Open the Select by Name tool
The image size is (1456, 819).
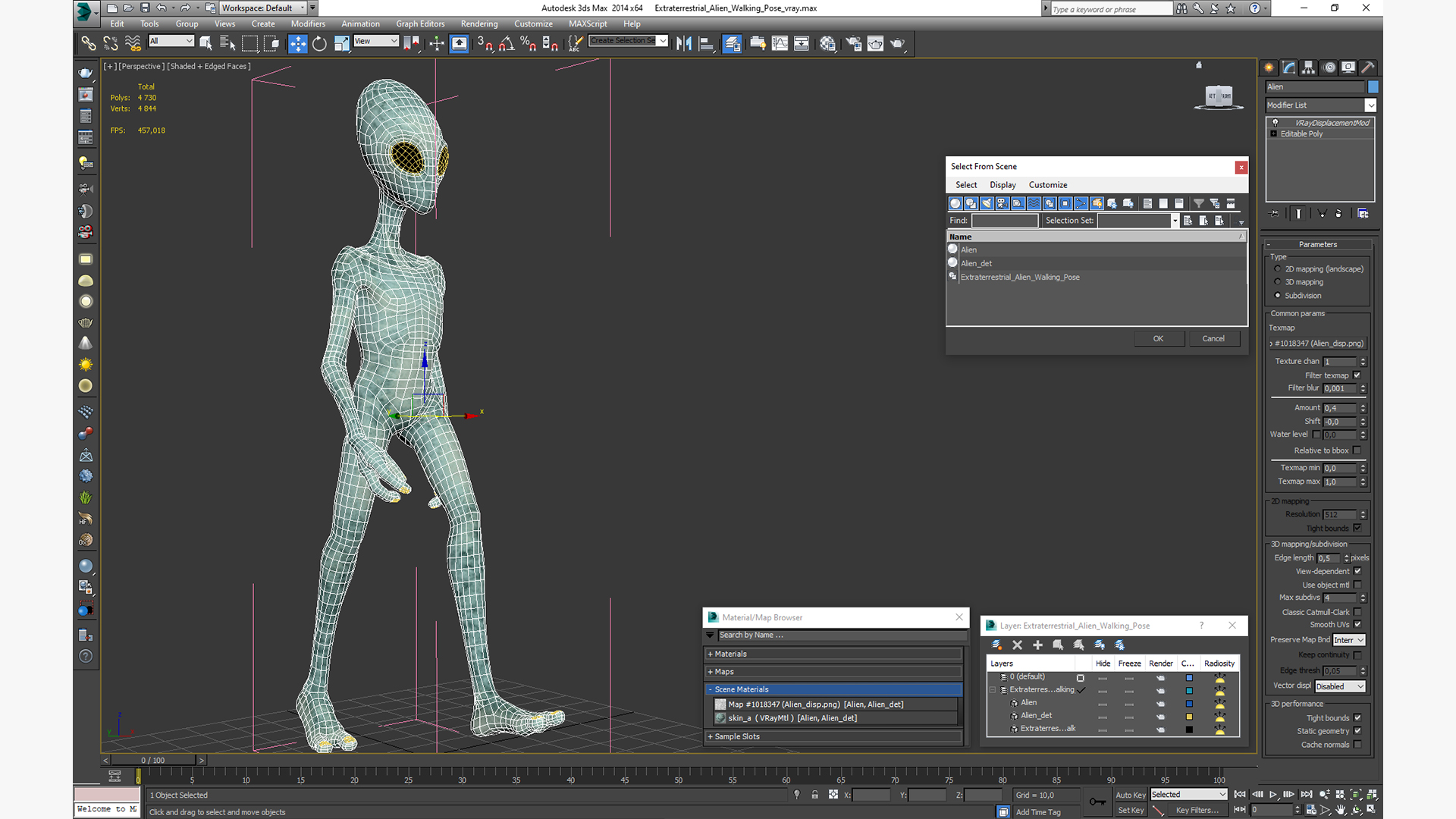227,44
